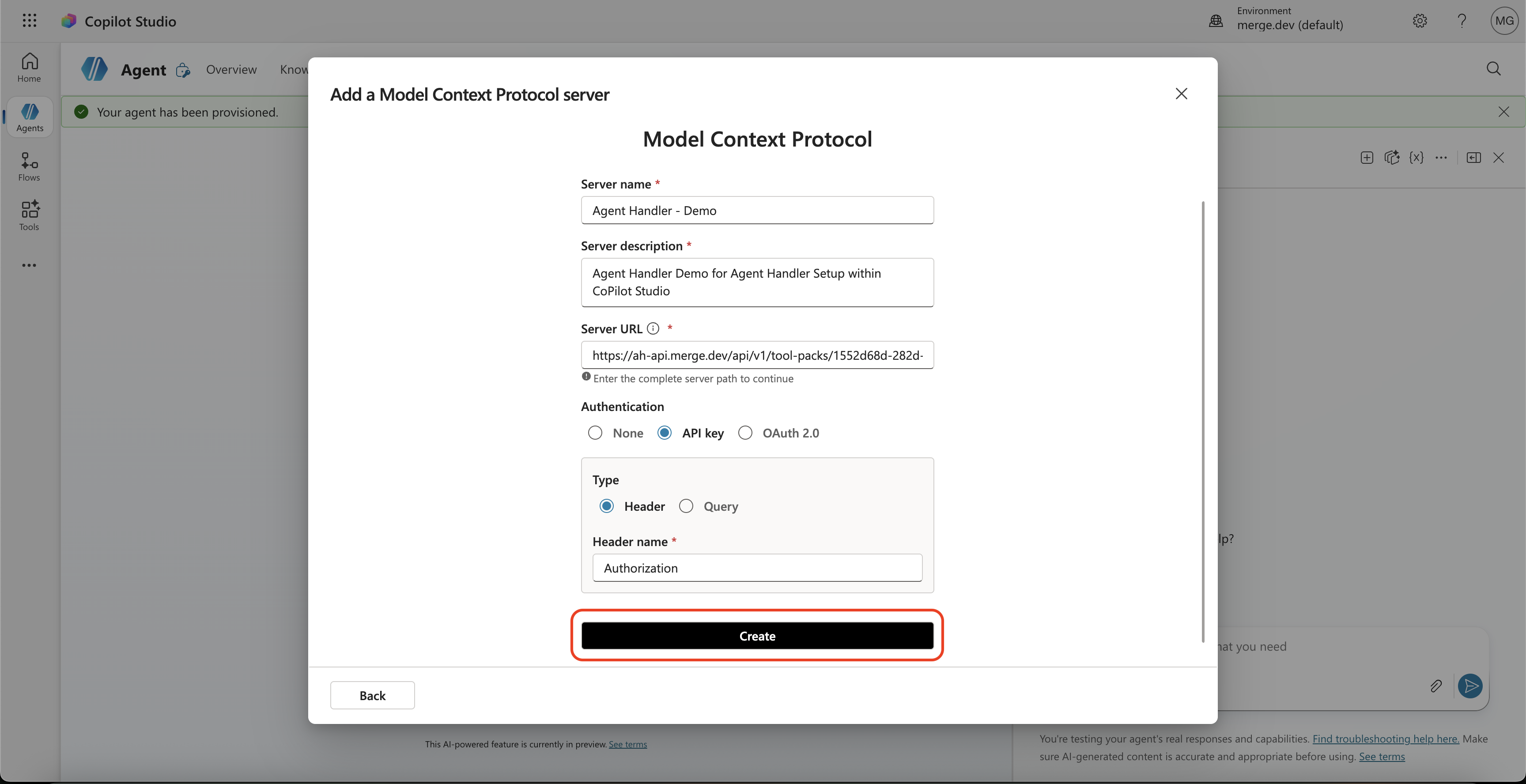Viewport: 1526px width, 784px height.
Task: Click the Back button
Action: click(x=372, y=695)
